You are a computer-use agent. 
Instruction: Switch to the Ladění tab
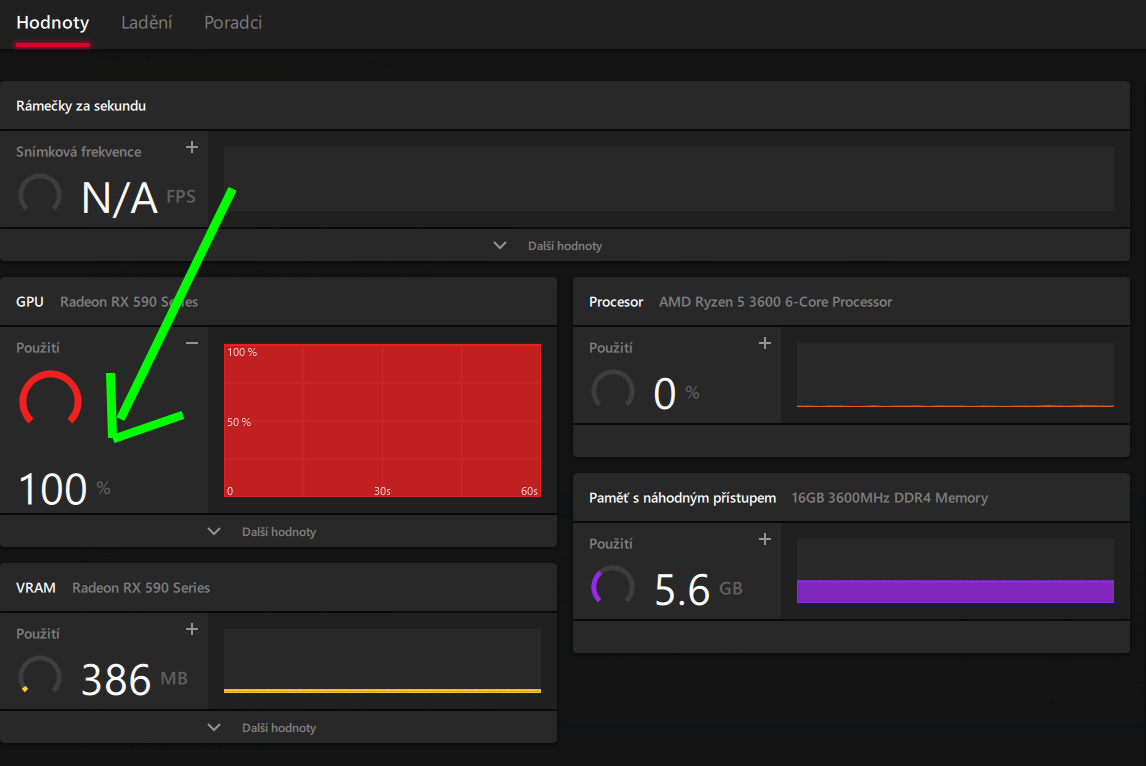point(146,22)
